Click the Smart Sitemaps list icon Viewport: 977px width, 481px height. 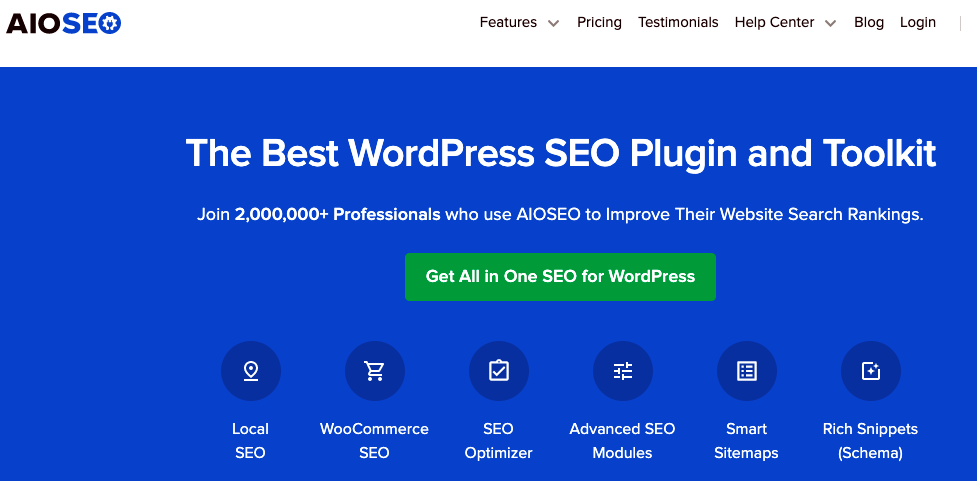click(746, 371)
